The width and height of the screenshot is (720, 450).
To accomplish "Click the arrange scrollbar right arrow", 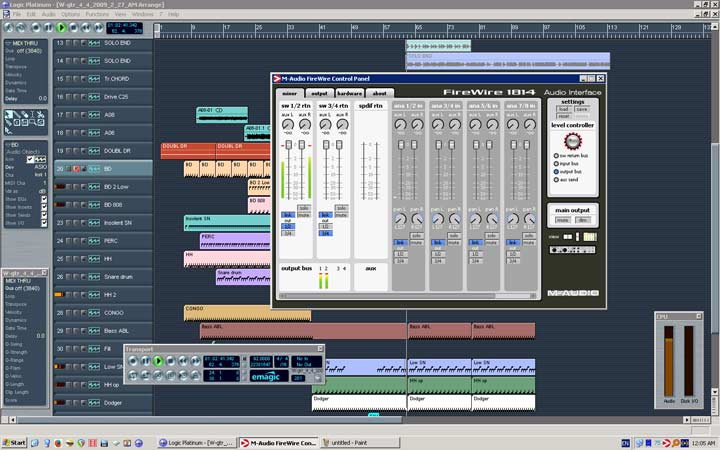I will coord(686,420).
